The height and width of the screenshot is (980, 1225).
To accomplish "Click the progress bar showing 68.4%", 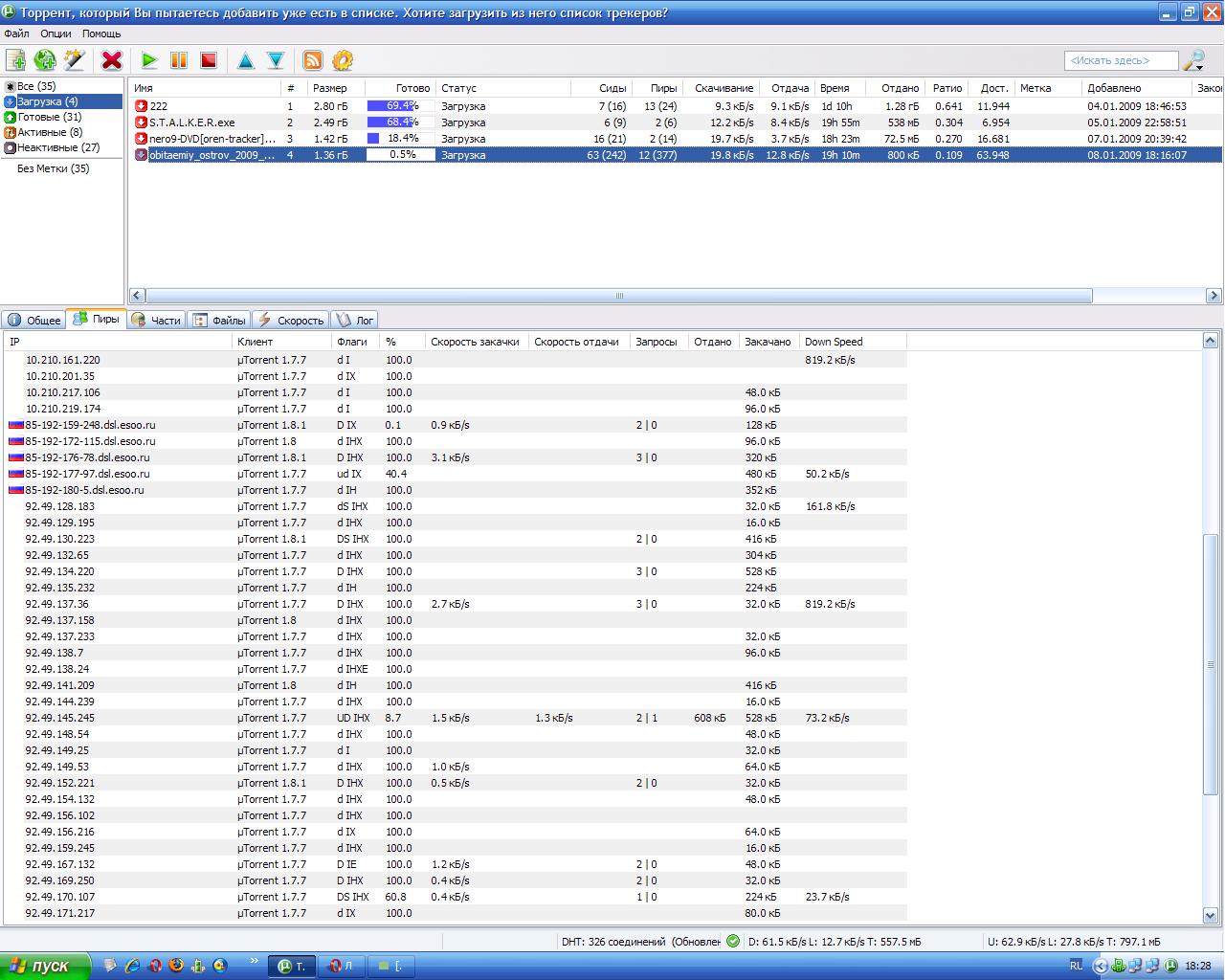I will point(401,122).
